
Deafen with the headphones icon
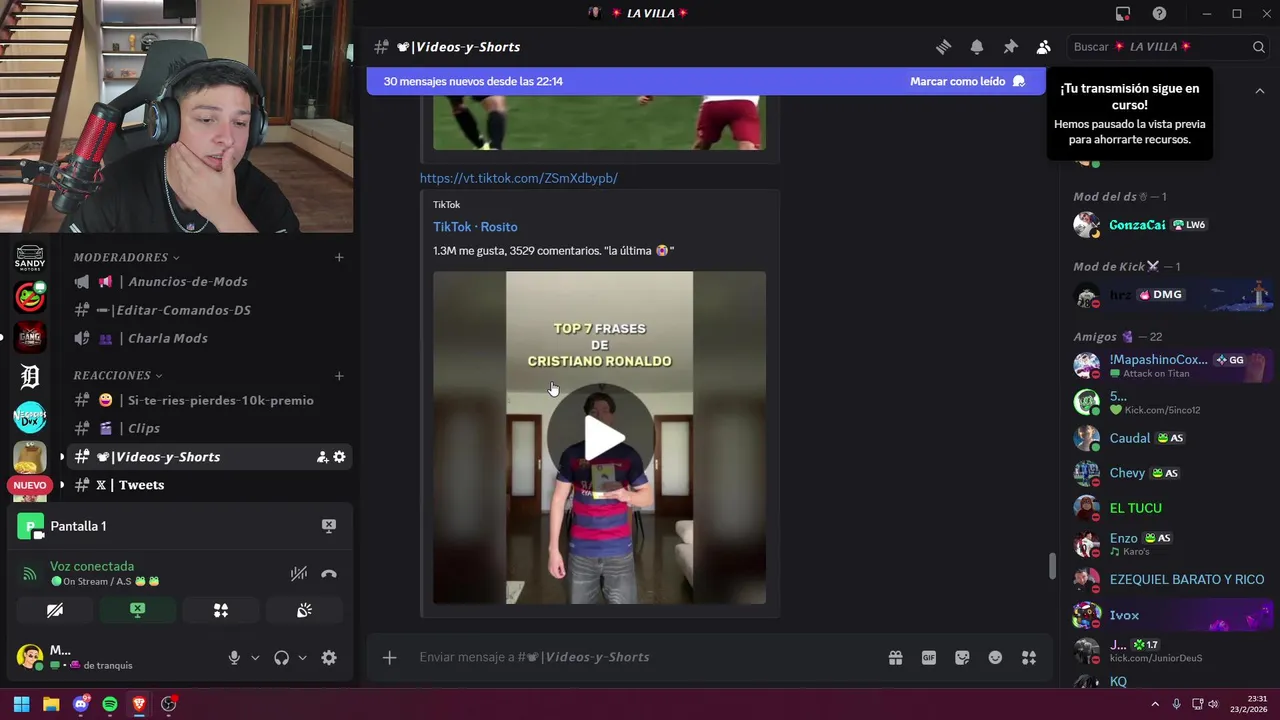(281, 658)
